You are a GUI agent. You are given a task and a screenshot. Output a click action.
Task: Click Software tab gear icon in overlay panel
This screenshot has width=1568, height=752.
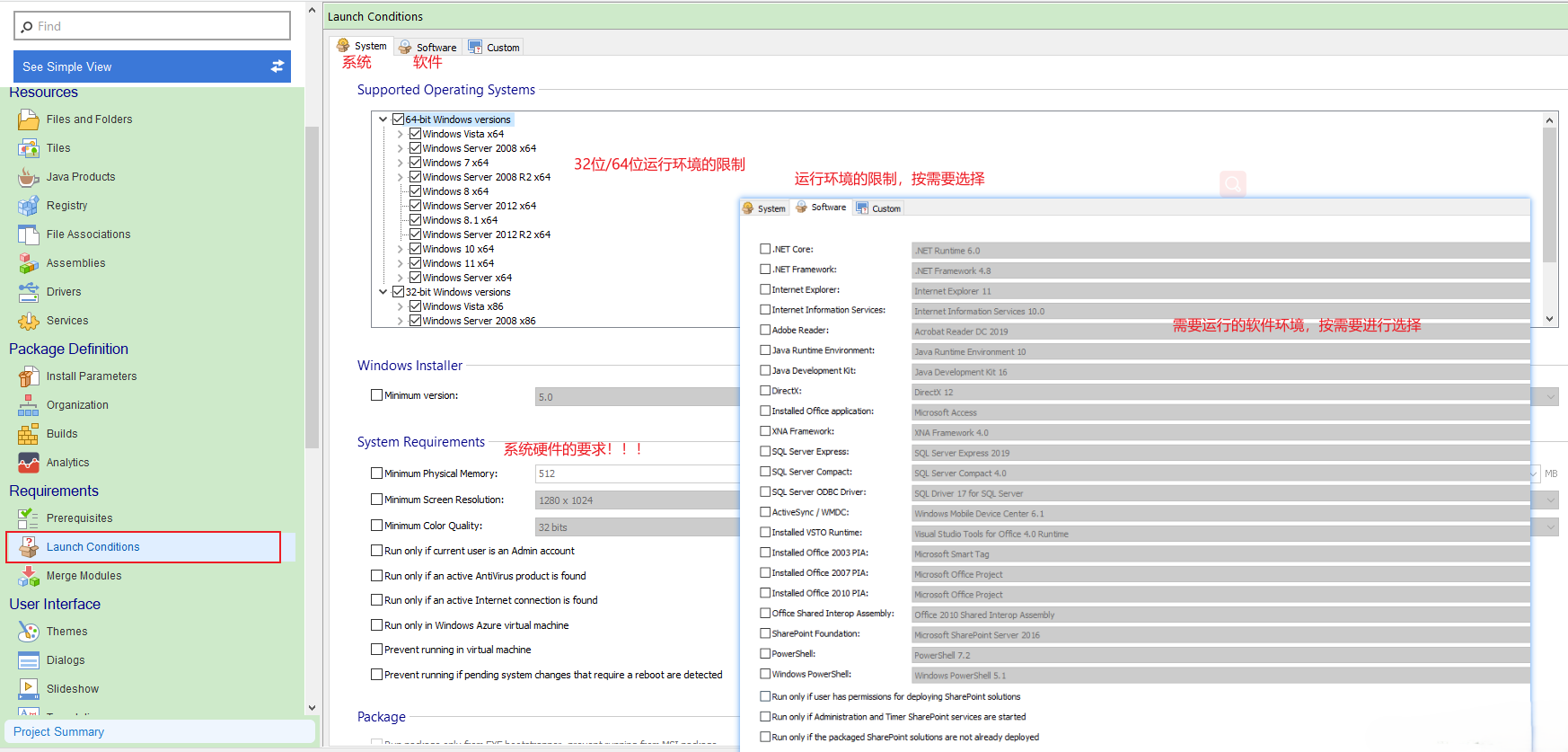[802, 208]
